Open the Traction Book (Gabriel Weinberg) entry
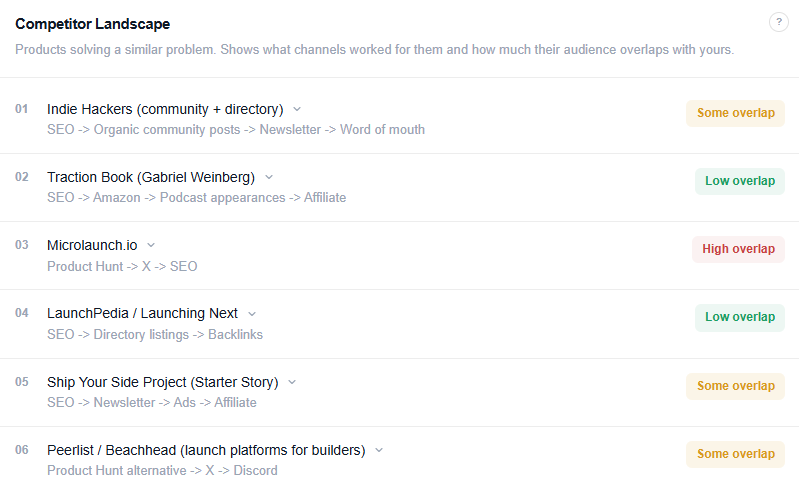799x496 pixels. tap(151, 177)
